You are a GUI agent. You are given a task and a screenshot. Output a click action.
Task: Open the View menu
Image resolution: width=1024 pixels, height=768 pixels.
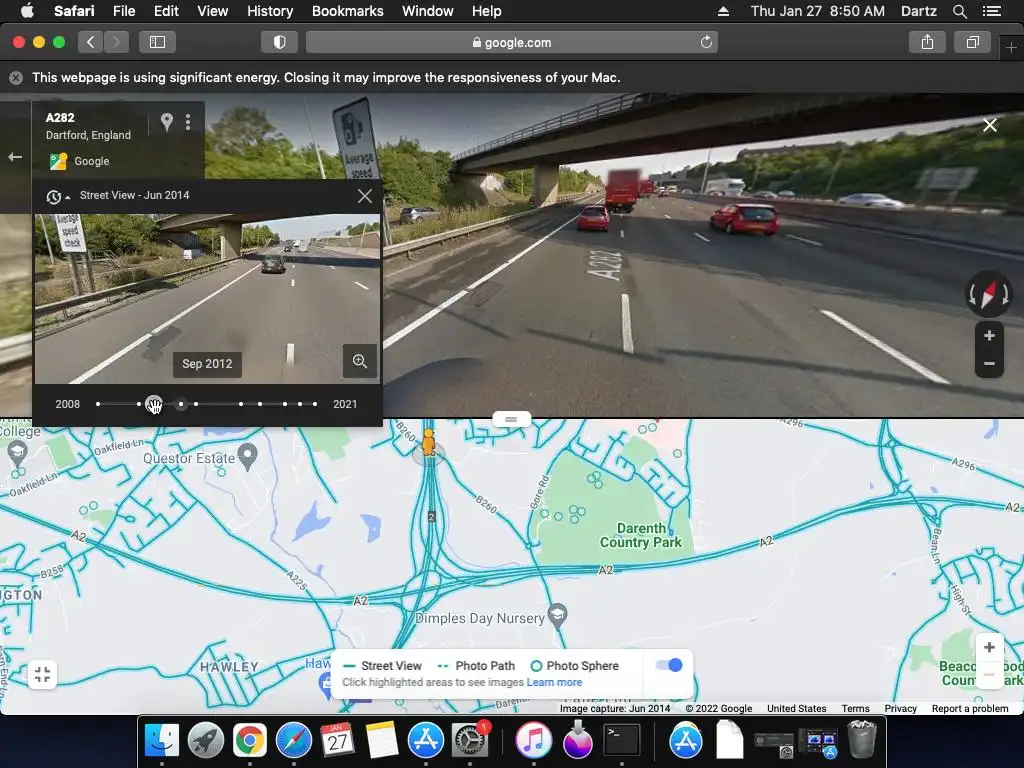(212, 11)
